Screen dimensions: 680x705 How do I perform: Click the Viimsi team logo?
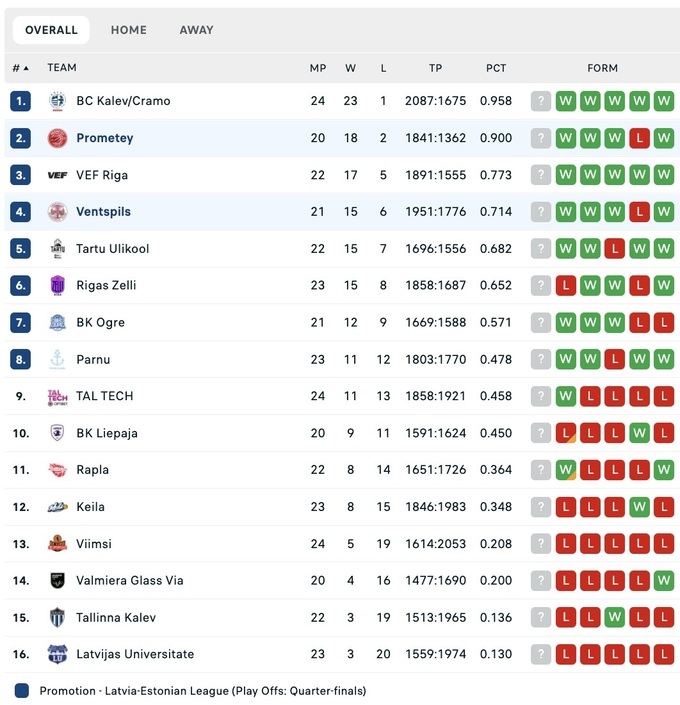[x=57, y=544]
